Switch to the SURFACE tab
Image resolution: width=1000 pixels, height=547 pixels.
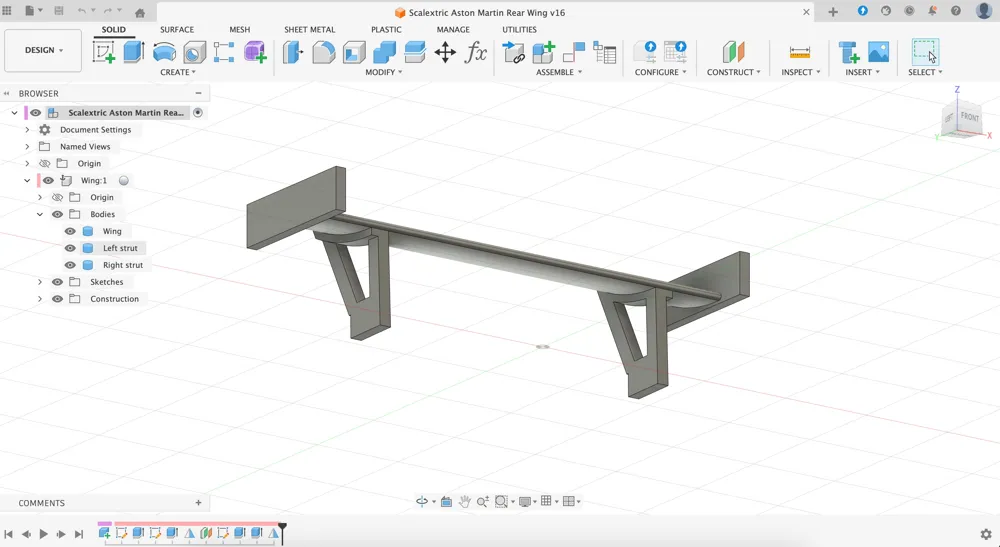[177, 29]
